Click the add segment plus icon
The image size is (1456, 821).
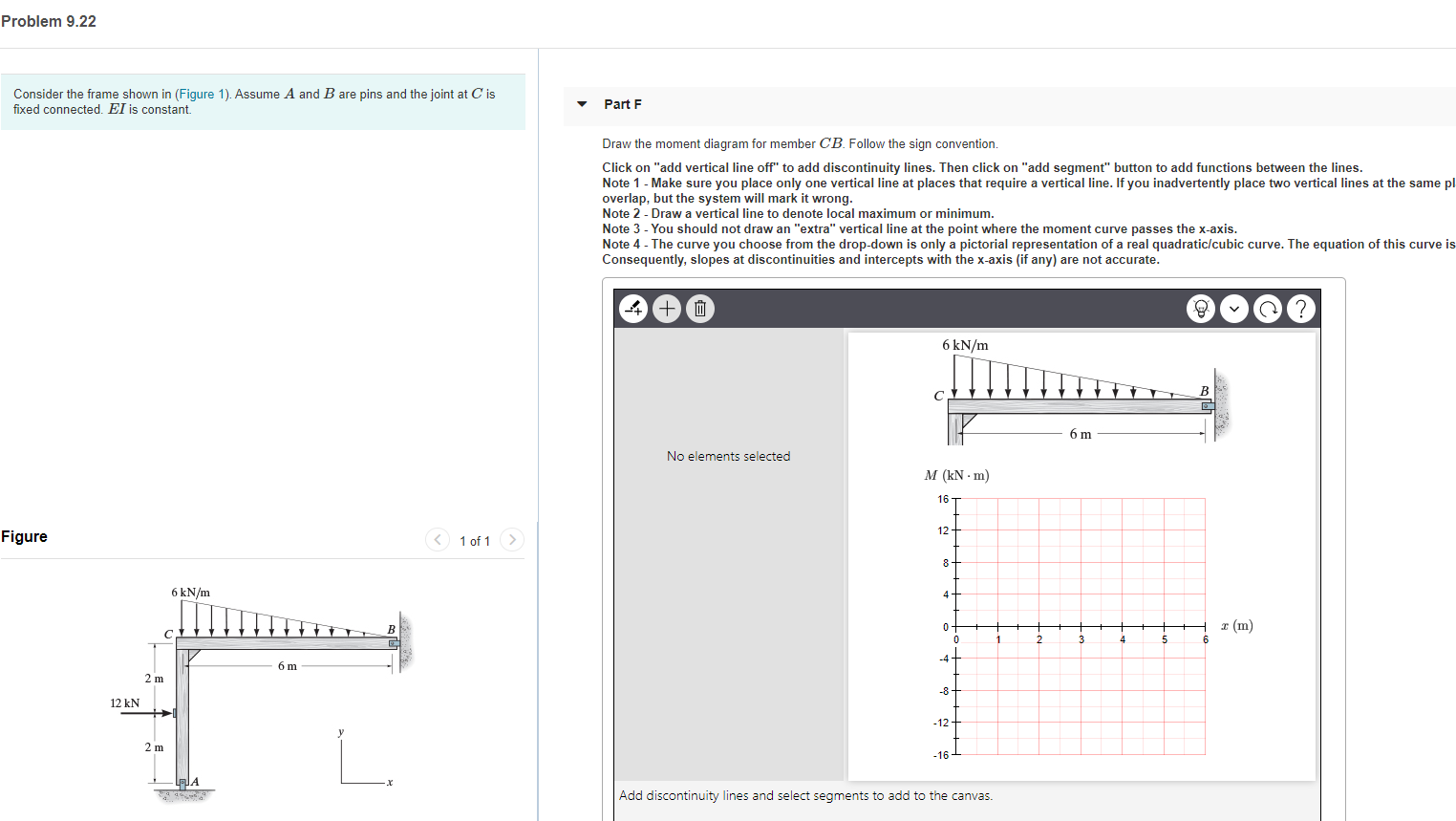(667, 309)
